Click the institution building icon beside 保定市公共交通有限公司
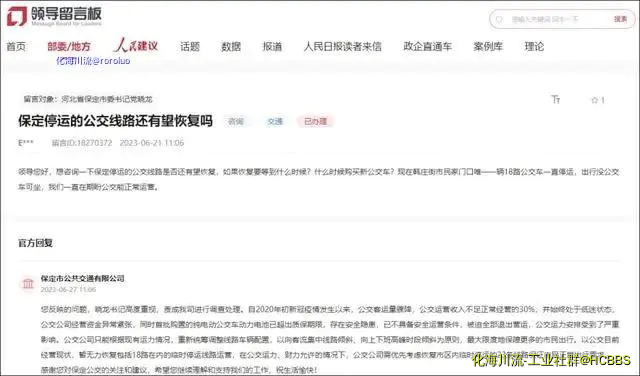Viewport: 640px width, 376px height. click(28, 283)
